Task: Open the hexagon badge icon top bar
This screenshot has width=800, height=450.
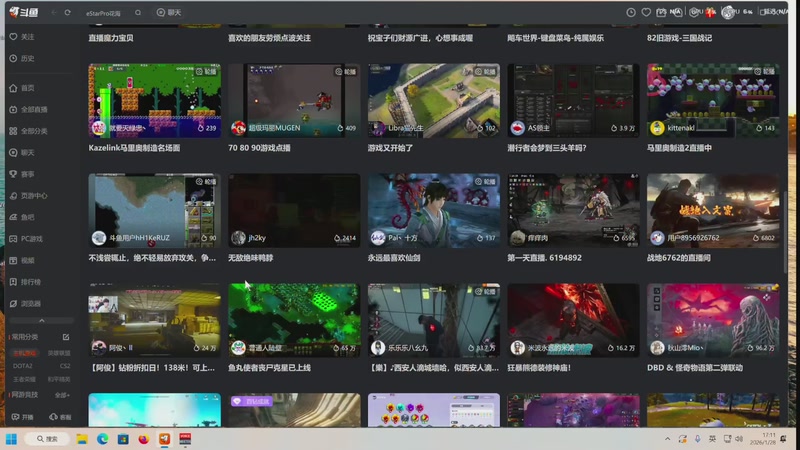Action: (x=693, y=12)
